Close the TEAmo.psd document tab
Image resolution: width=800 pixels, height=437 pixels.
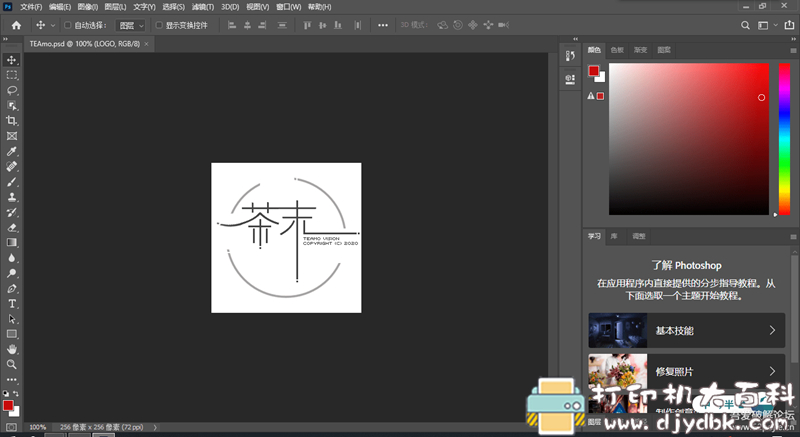(146, 44)
